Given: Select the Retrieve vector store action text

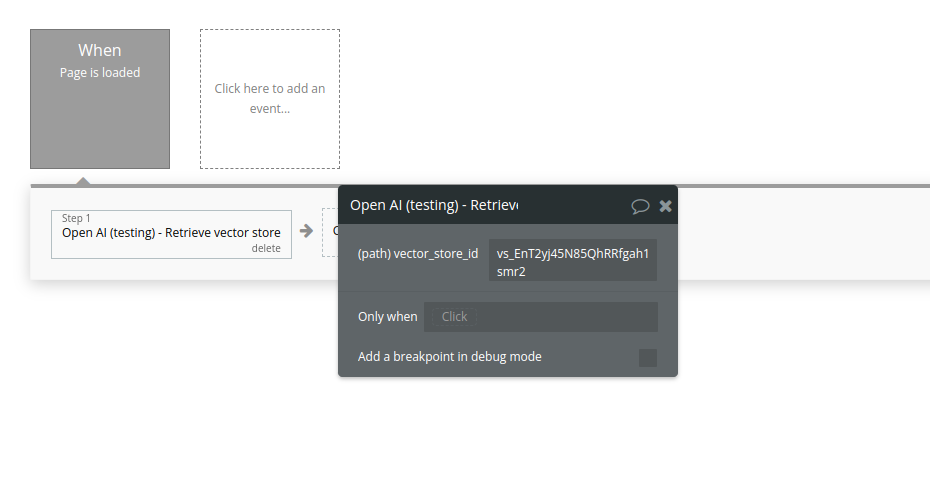Looking at the screenshot, I should click(171, 233).
